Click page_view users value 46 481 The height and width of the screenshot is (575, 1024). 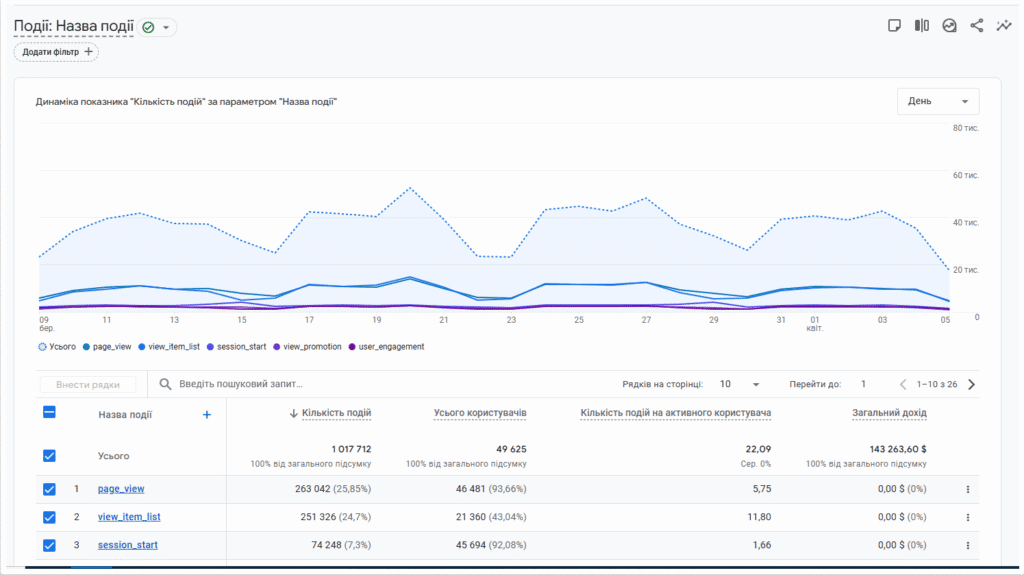pyautogui.click(x=472, y=489)
